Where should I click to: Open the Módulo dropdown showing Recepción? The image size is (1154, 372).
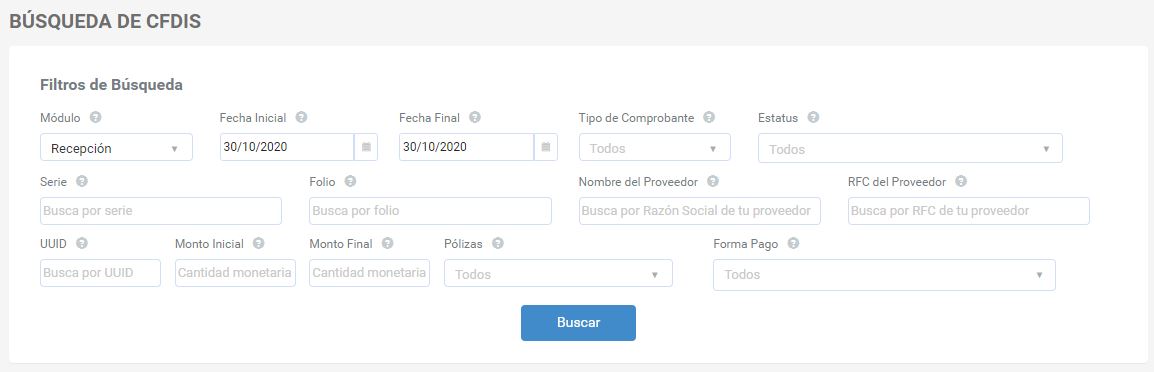pos(116,147)
